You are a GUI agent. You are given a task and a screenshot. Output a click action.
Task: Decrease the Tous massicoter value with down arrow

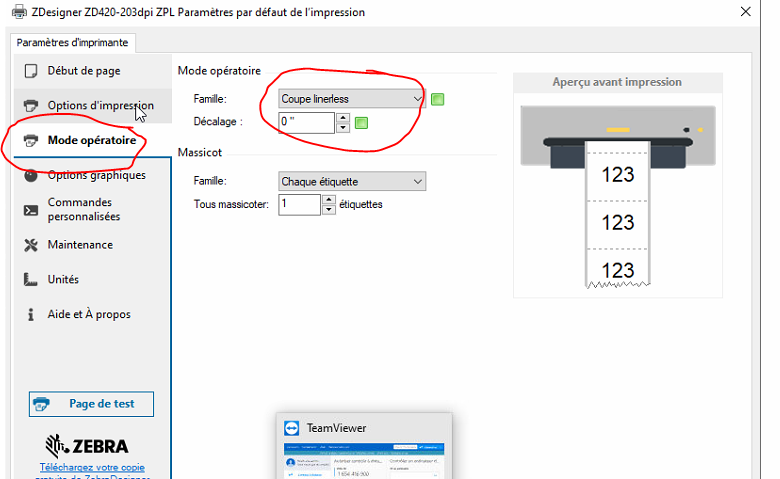329,210
